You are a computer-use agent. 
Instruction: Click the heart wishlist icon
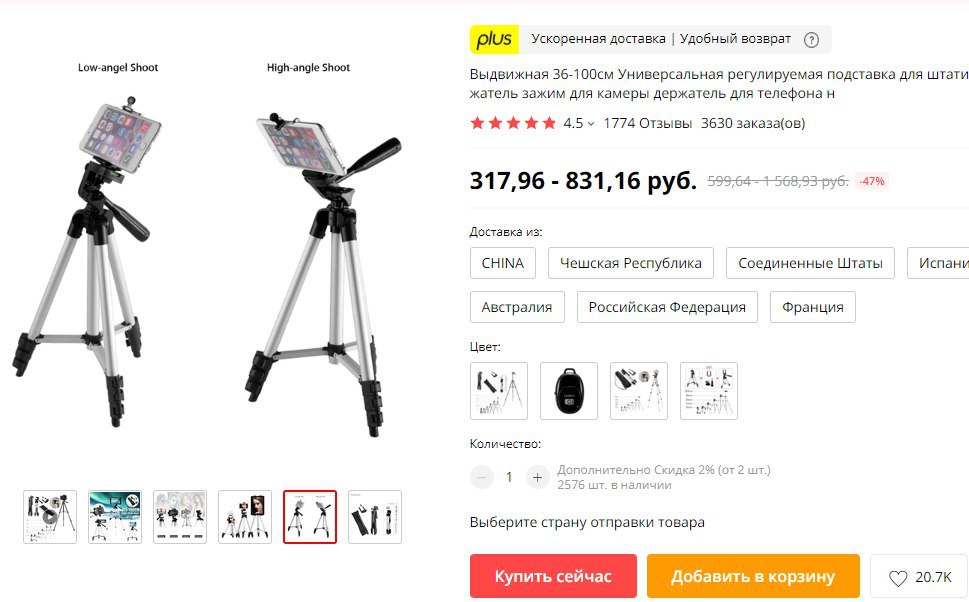[x=897, y=578]
